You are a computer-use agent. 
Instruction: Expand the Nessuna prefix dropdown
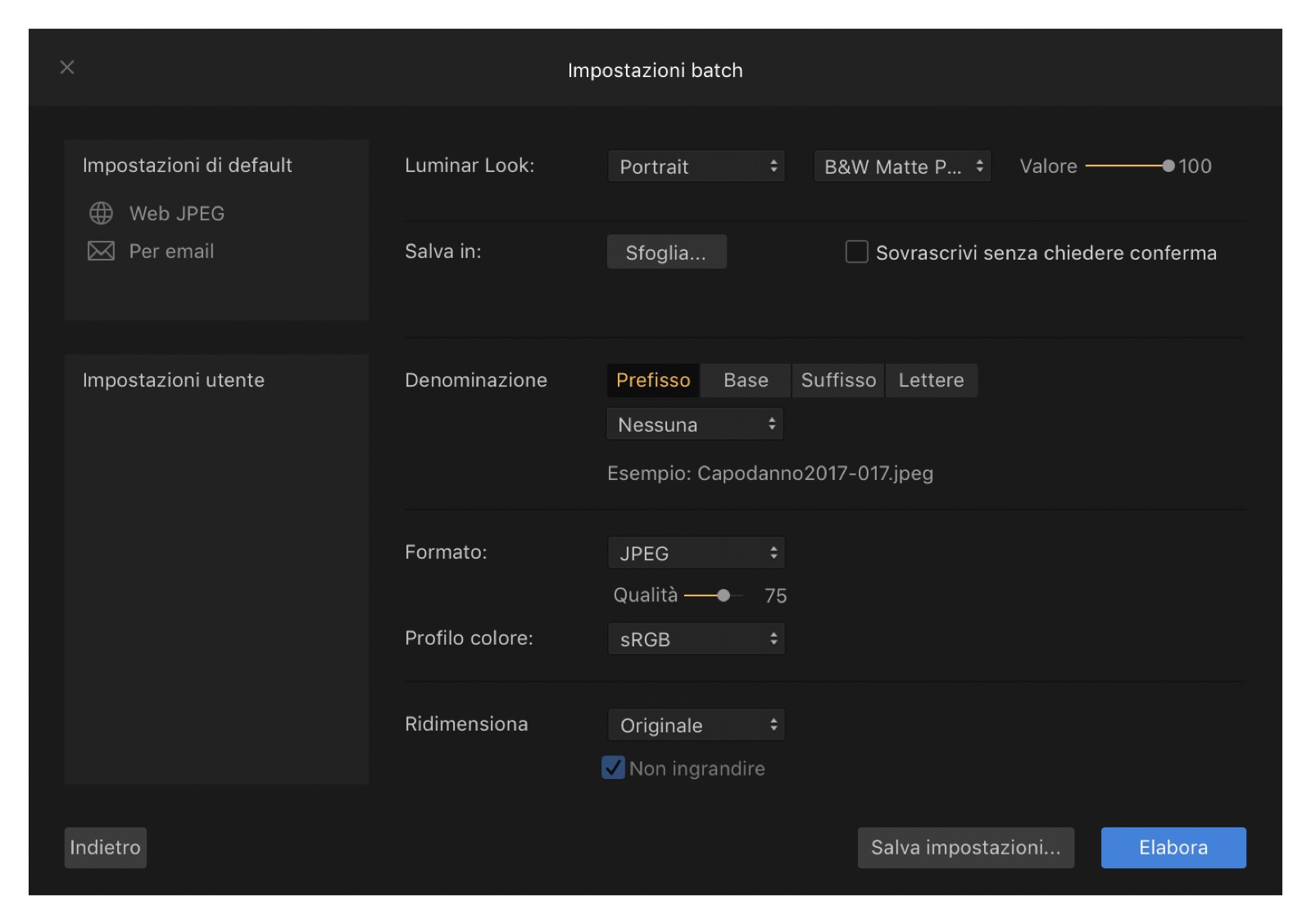tap(695, 424)
